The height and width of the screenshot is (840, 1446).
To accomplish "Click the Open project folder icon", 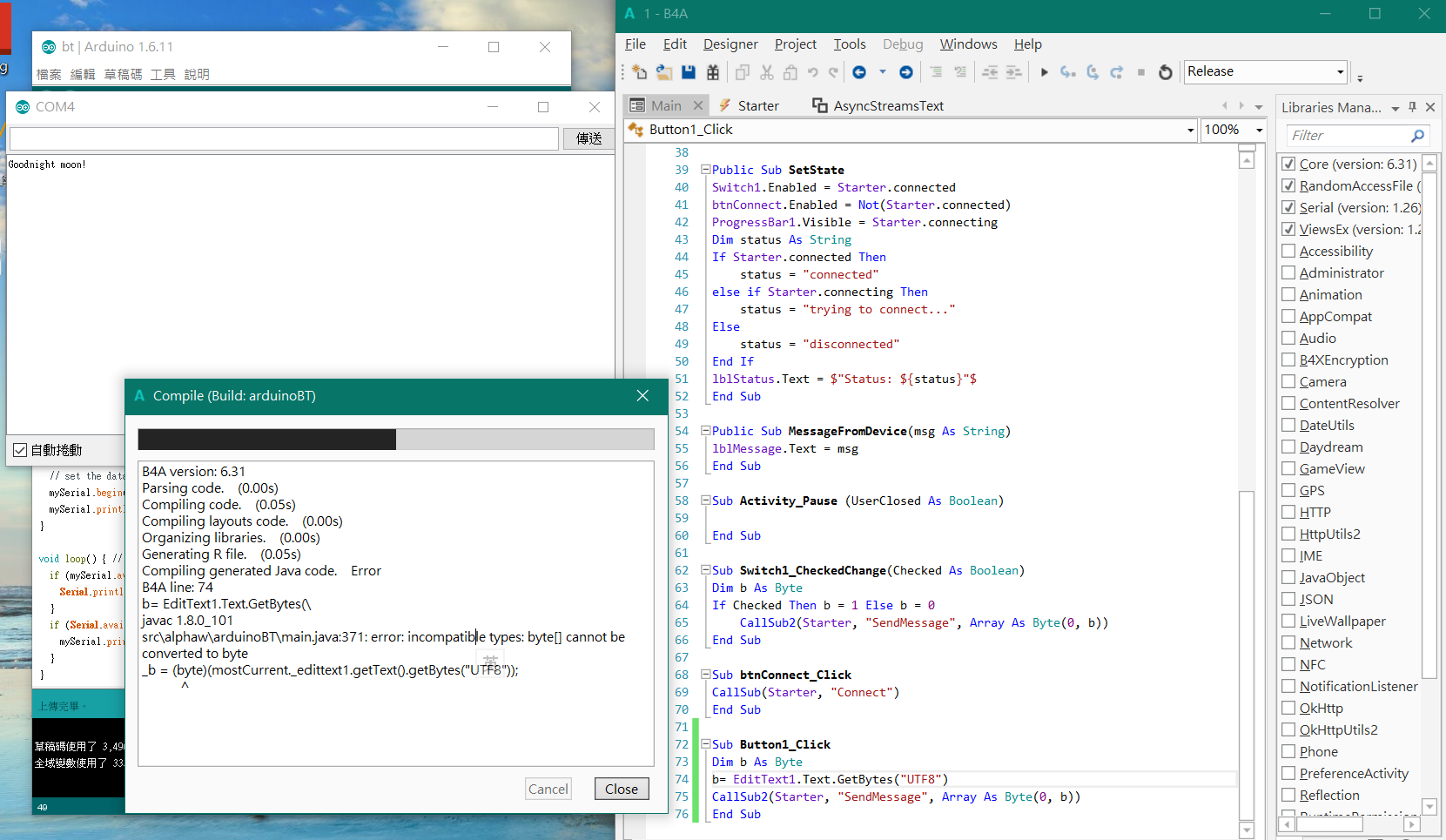I will [x=663, y=72].
